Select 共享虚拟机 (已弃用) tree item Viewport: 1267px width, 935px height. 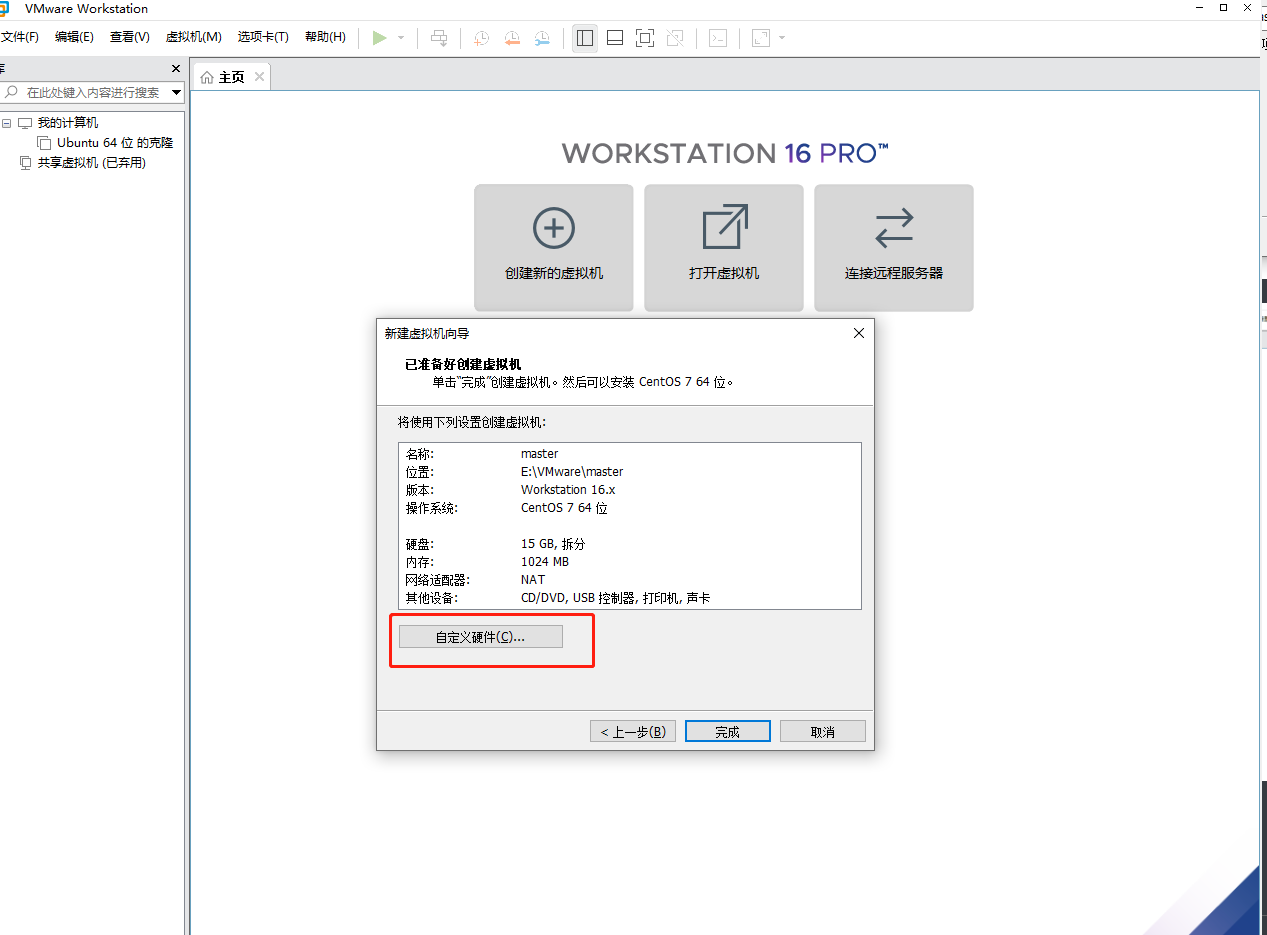(92, 163)
